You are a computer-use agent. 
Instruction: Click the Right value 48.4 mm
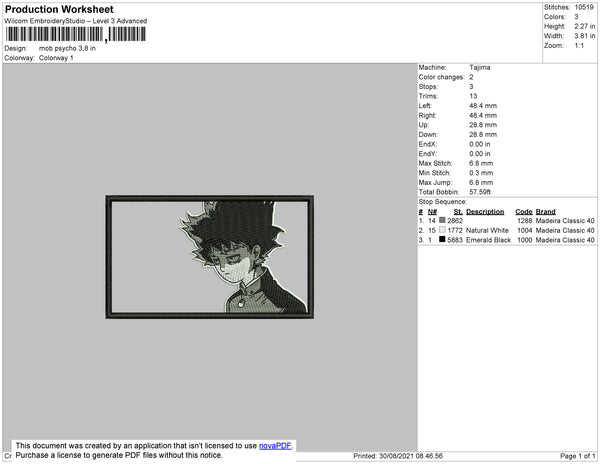(x=483, y=115)
